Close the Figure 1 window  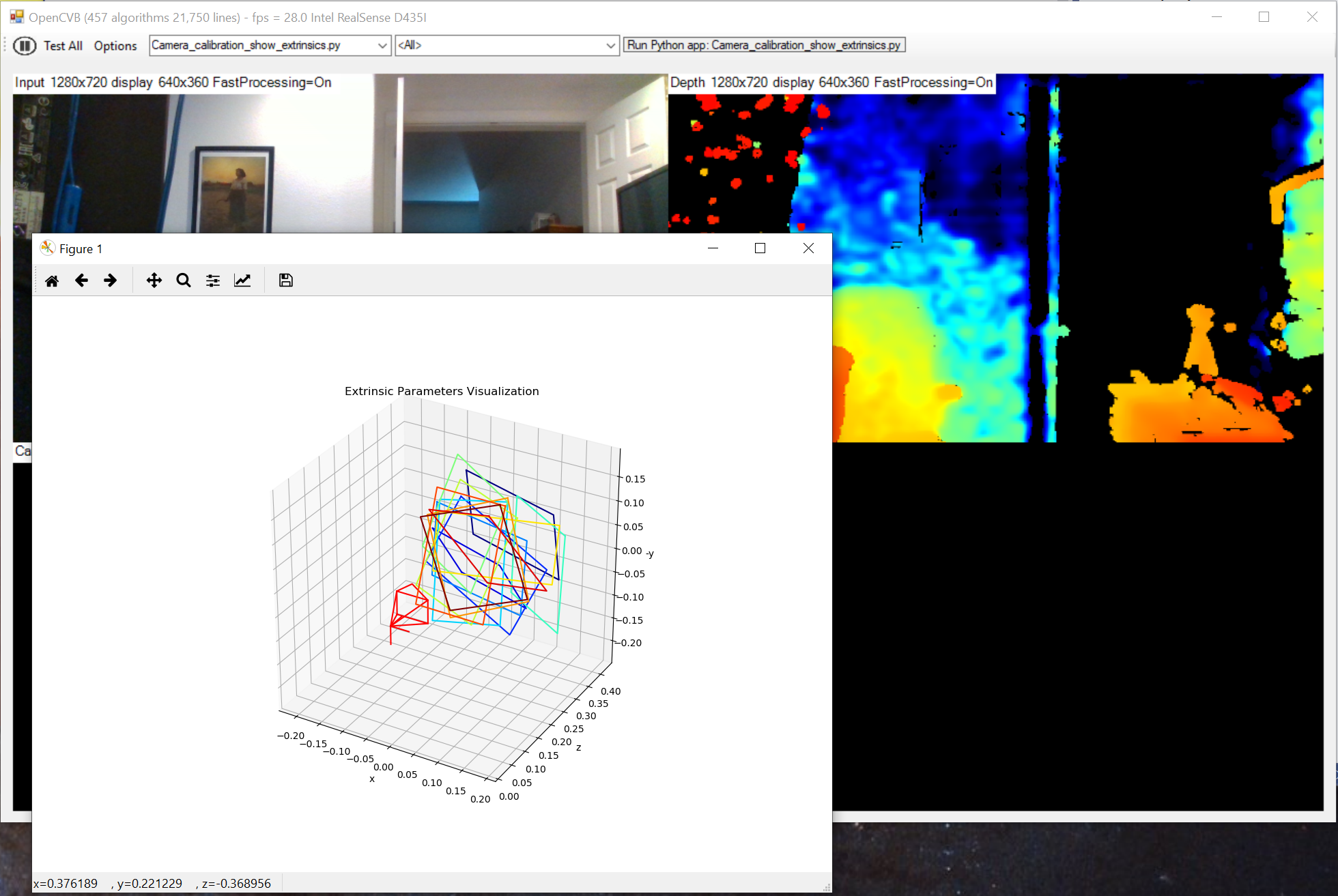pos(808,248)
